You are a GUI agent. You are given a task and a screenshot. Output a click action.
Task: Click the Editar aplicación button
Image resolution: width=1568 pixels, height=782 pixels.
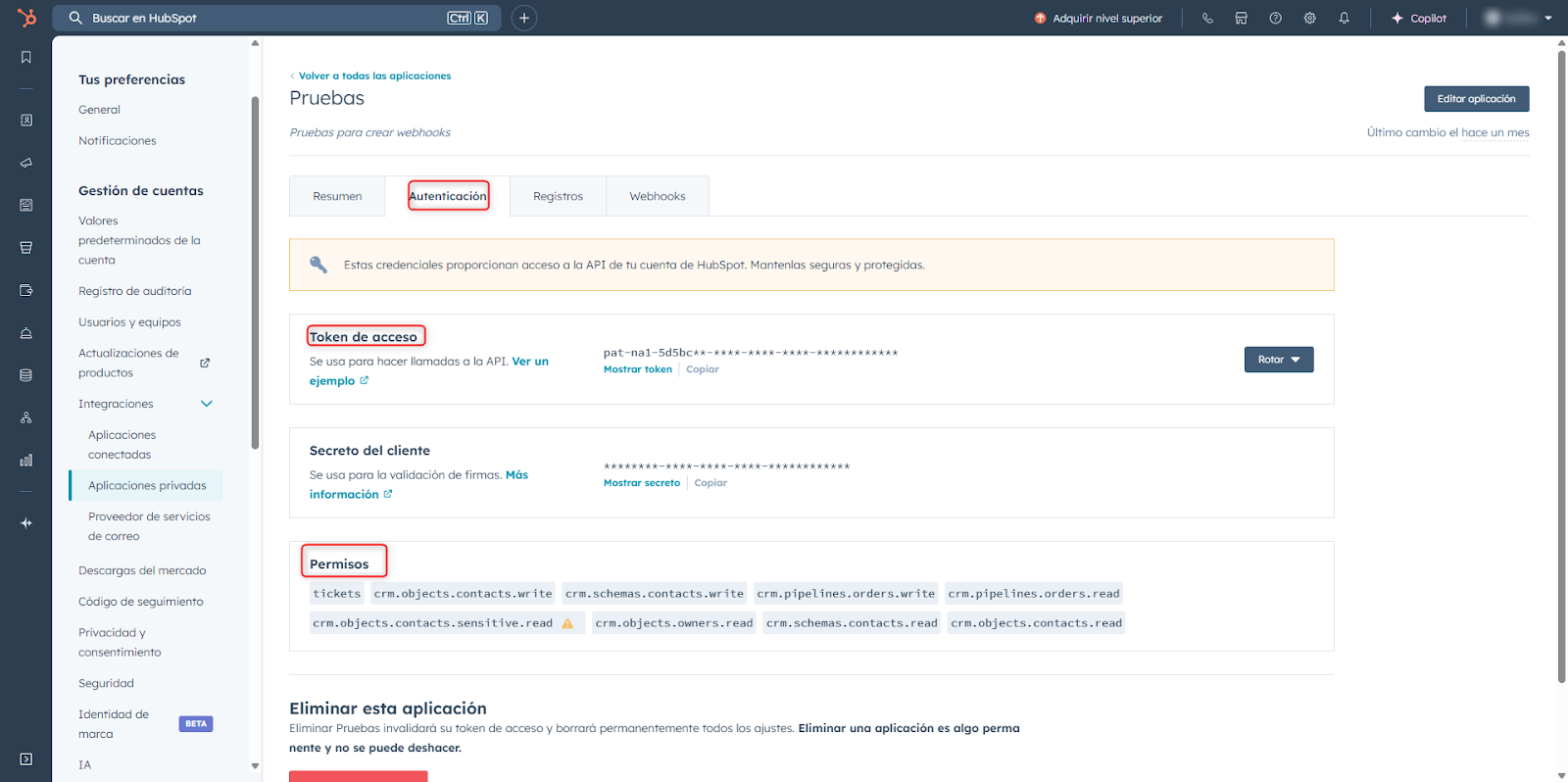pos(1476,99)
